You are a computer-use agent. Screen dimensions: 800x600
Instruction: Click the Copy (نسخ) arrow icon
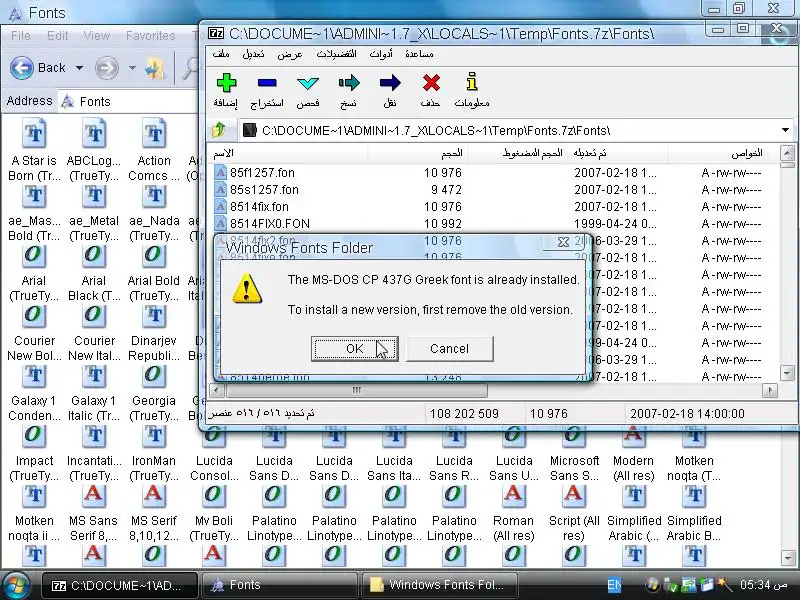click(349, 83)
